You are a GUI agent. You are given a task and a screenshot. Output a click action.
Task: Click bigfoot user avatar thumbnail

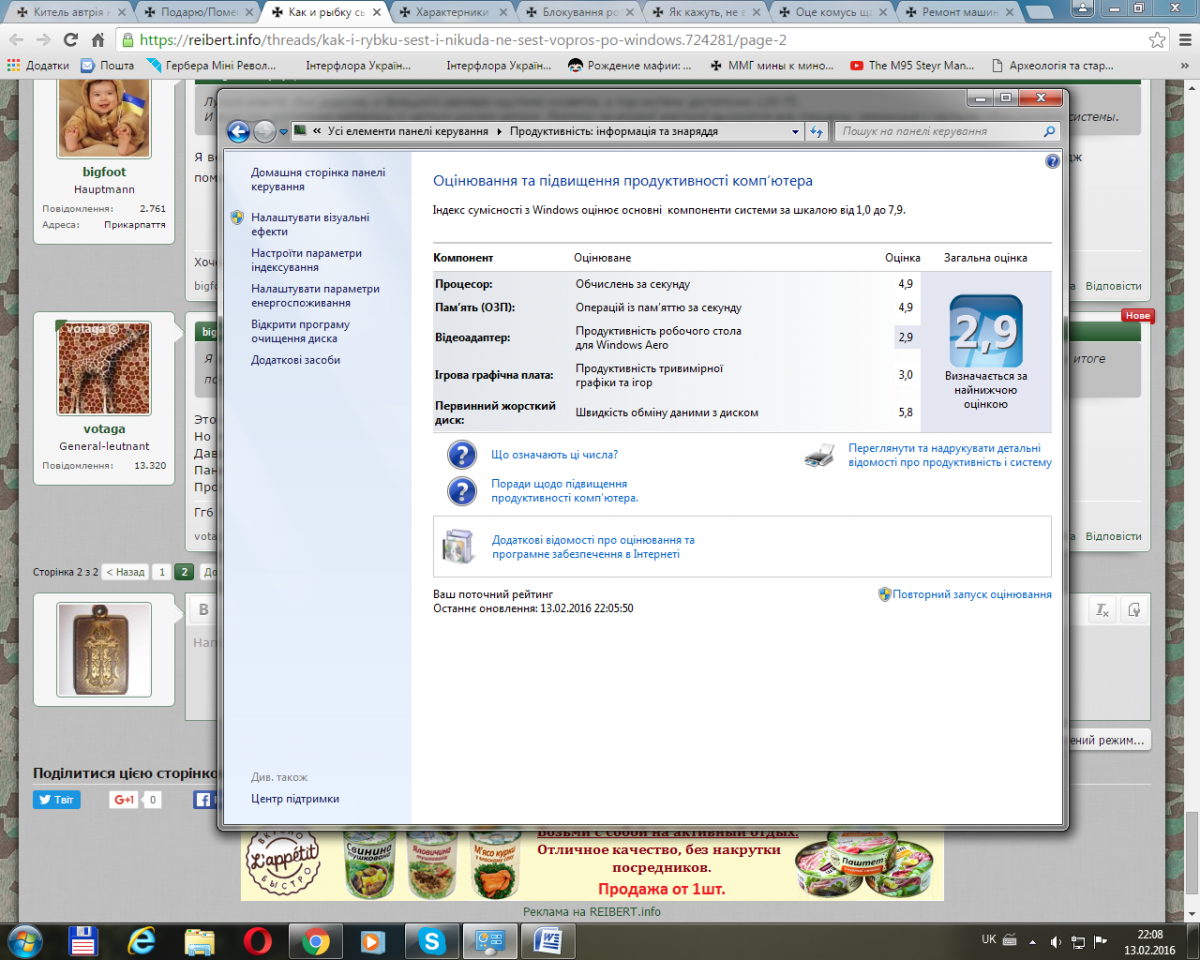point(104,117)
